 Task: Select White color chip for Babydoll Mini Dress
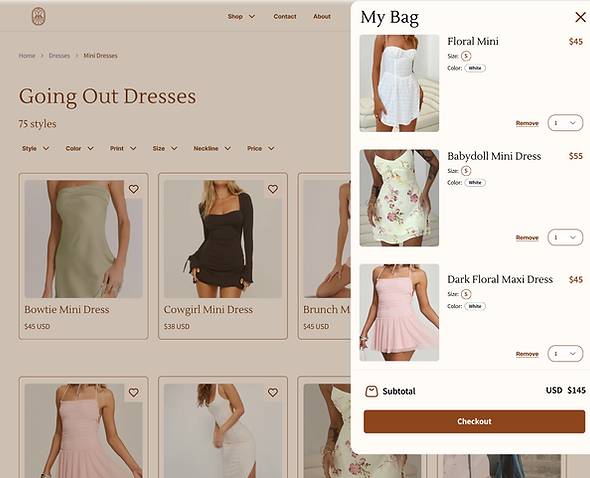click(x=475, y=183)
